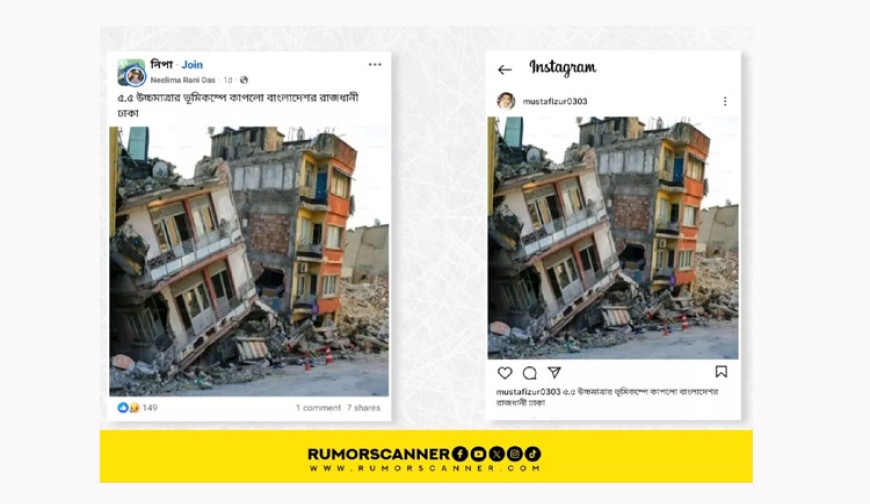Like the post with the heart icon
This screenshot has width=870, height=504.
coord(505,373)
